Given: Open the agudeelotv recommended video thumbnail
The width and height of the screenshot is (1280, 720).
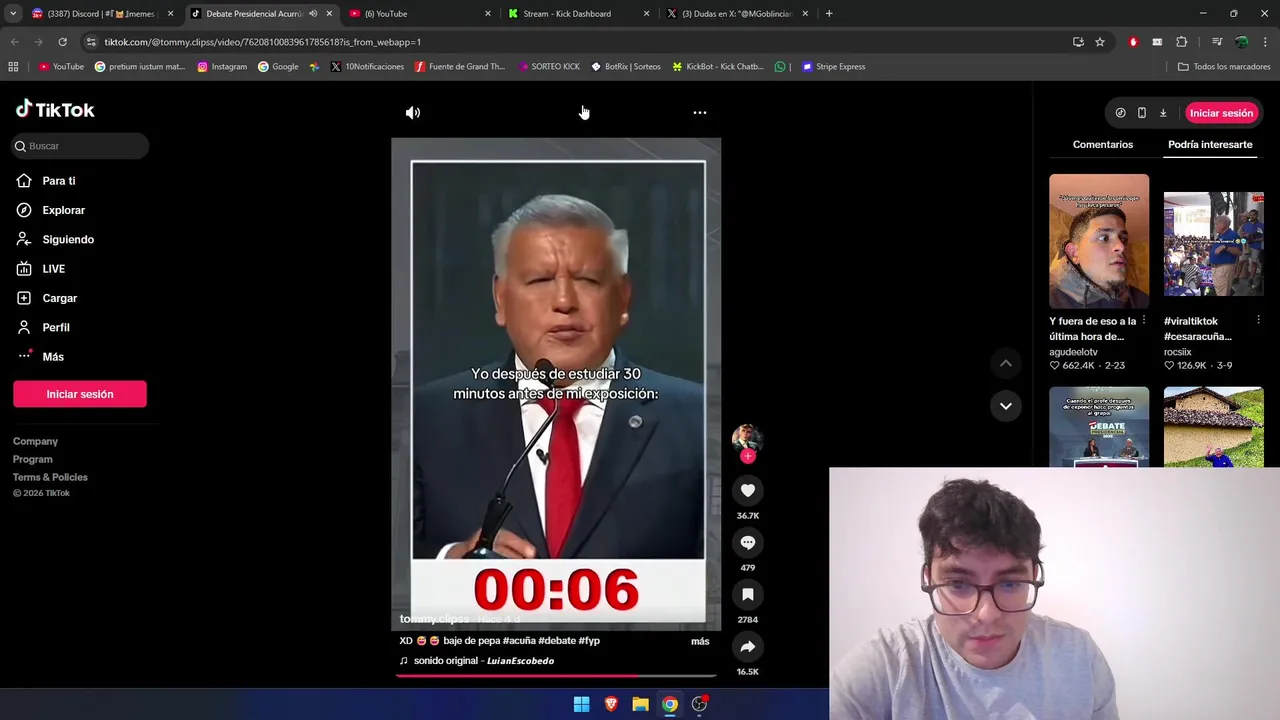Looking at the screenshot, I should (1099, 241).
